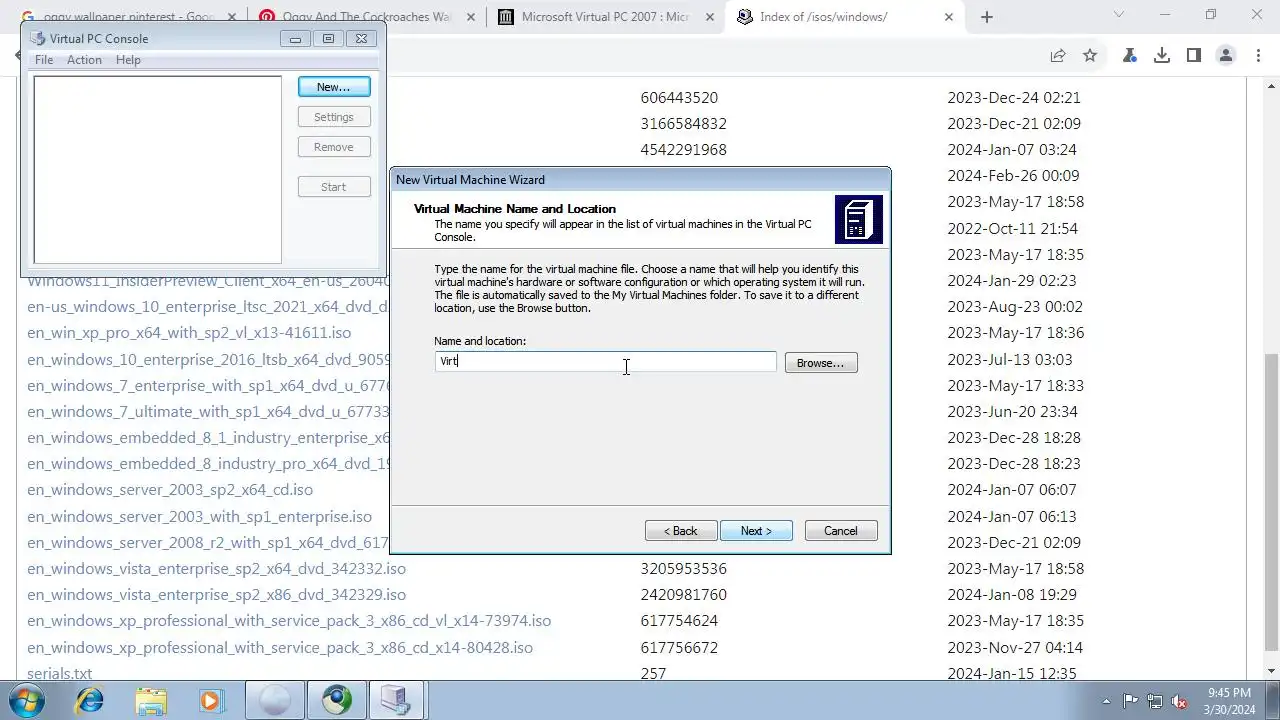Open taskbar clock showing 9:45 PM
This screenshot has height=720, width=1280.
pos(1229,701)
